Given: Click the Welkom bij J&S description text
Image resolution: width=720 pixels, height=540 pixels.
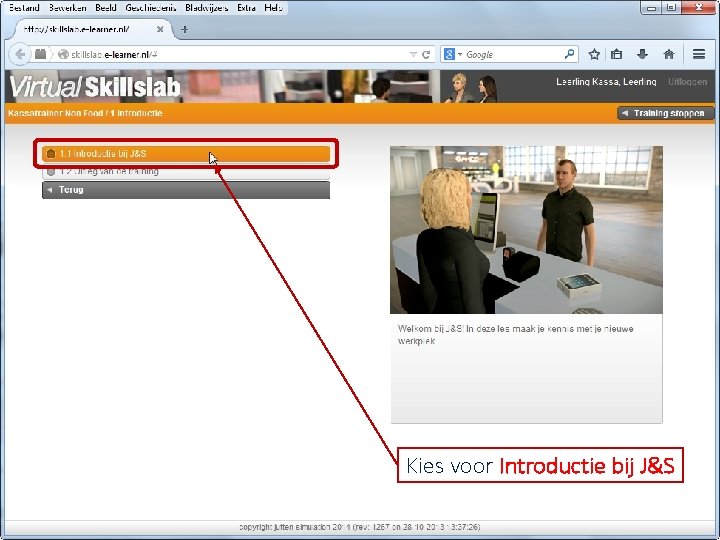Looking at the screenshot, I should (x=516, y=335).
